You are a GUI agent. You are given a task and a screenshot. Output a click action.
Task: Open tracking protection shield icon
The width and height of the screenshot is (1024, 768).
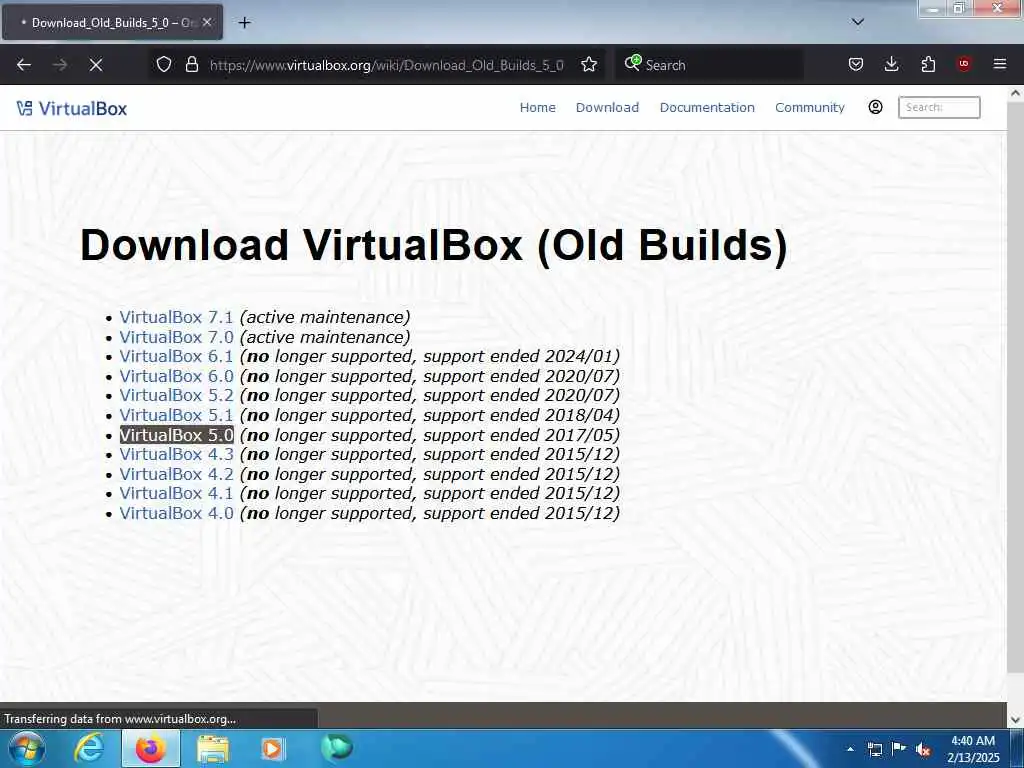pos(164,64)
